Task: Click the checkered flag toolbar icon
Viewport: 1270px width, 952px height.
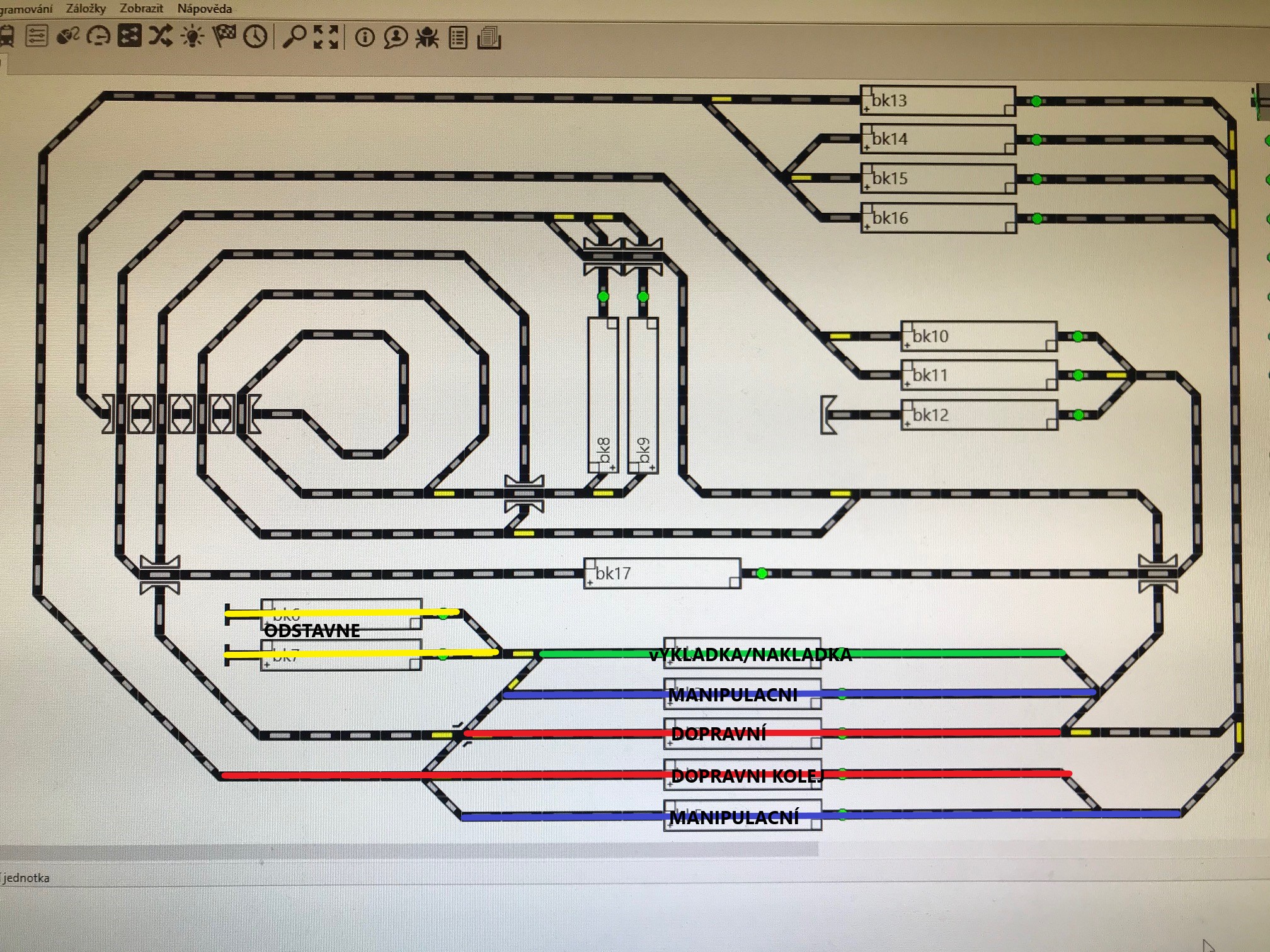Action: 224,36
